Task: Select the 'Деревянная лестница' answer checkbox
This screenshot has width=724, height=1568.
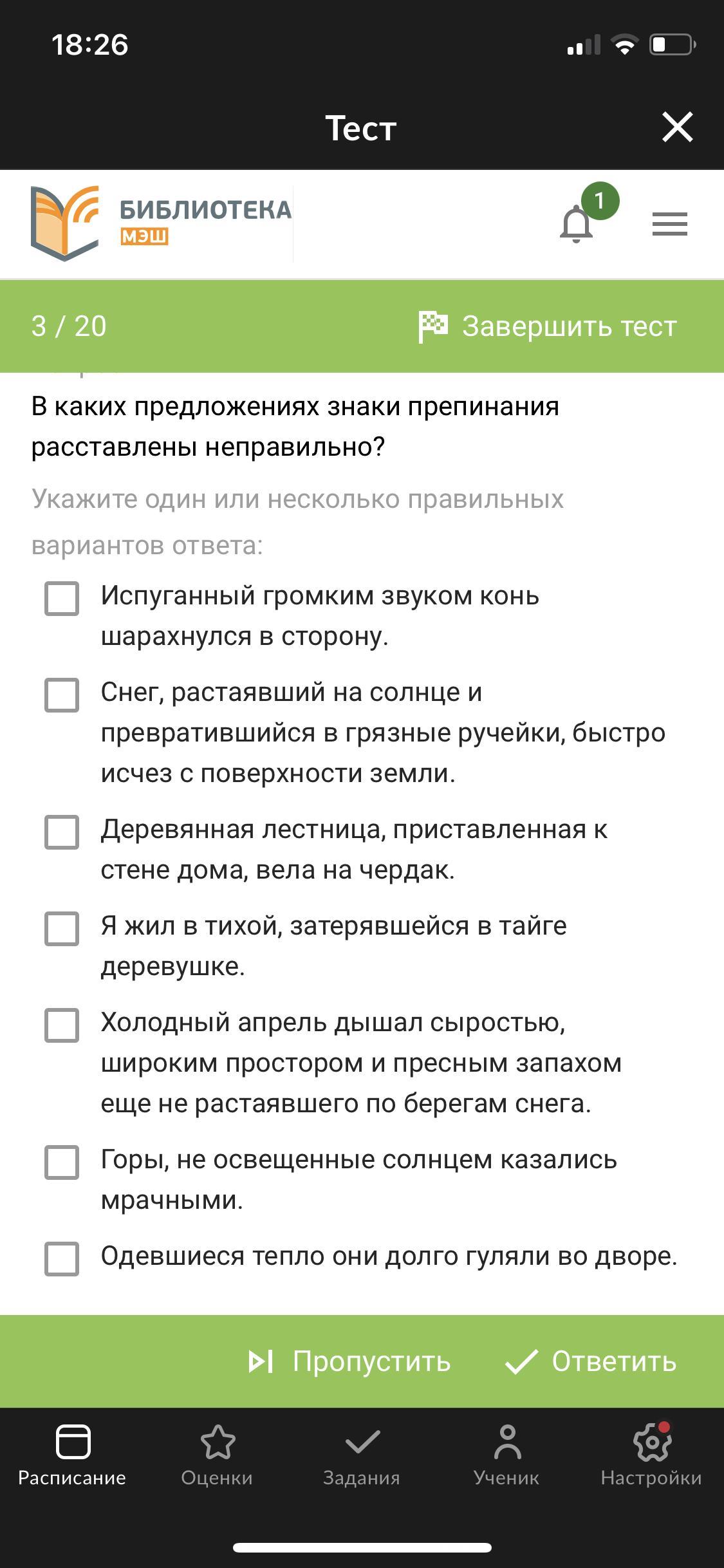Action: [x=62, y=832]
